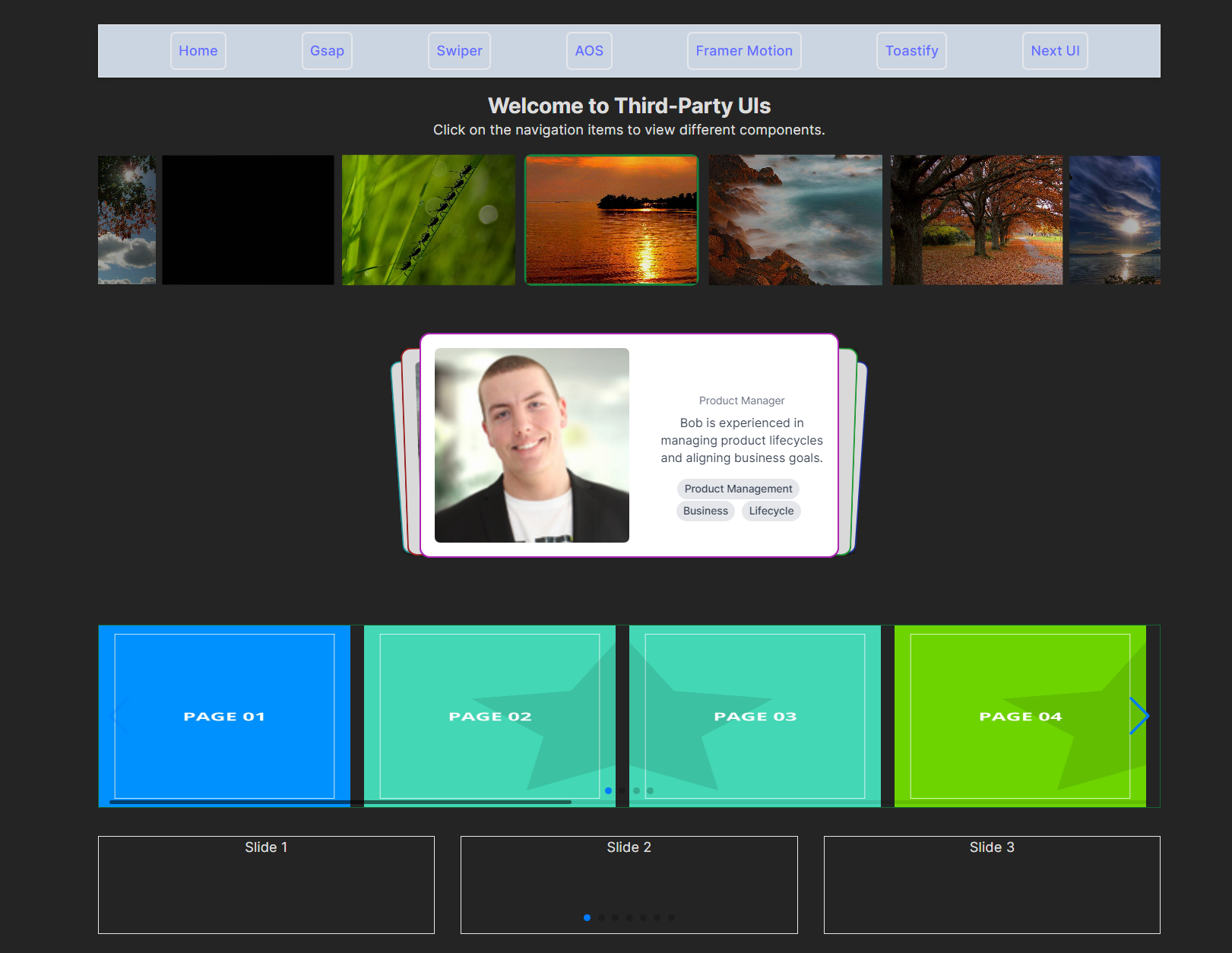Open the Swiper nav link
1232x953 pixels.
pyautogui.click(x=459, y=51)
